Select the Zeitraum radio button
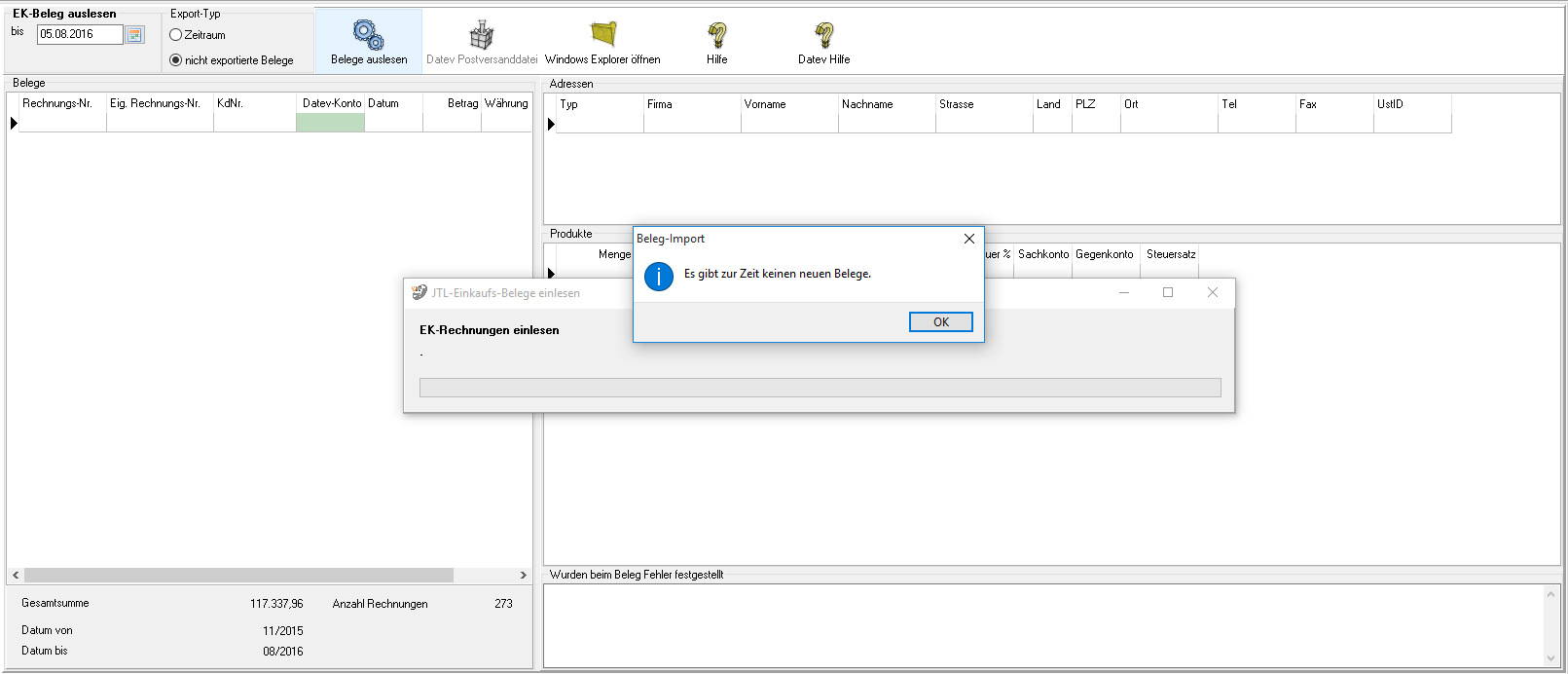This screenshot has height=674, width=1568. pyautogui.click(x=176, y=35)
